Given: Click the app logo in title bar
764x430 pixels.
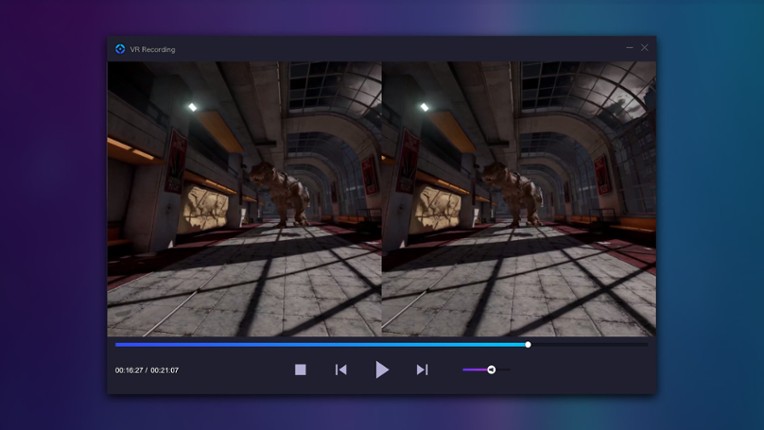Looking at the screenshot, I should [120, 48].
